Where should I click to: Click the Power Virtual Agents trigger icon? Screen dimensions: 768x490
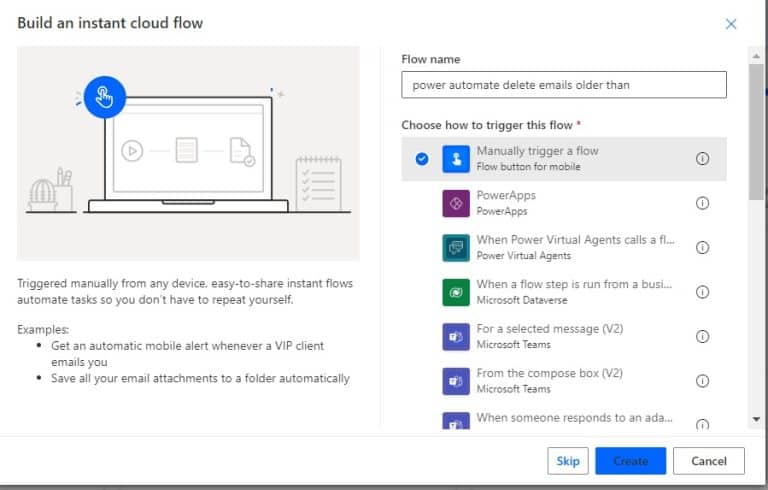[456, 248]
